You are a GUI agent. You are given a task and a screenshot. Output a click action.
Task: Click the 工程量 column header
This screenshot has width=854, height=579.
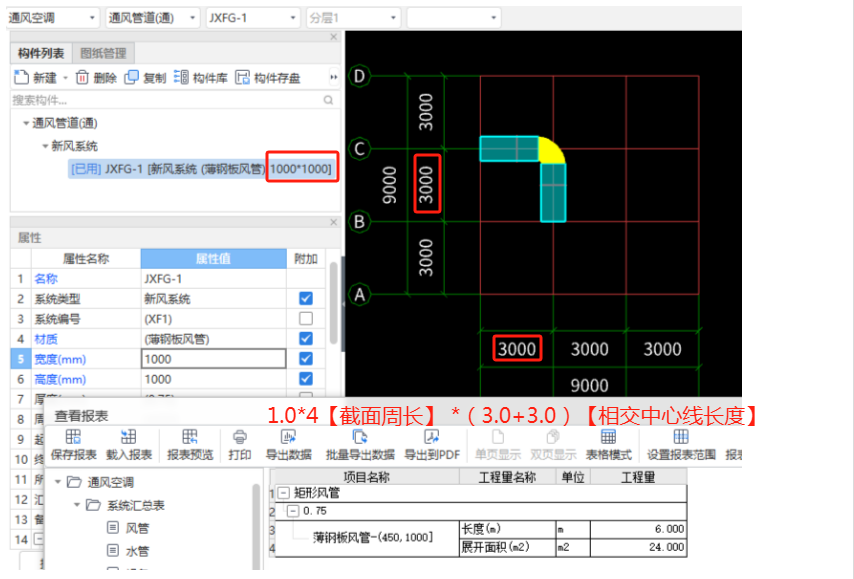click(x=638, y=477)
